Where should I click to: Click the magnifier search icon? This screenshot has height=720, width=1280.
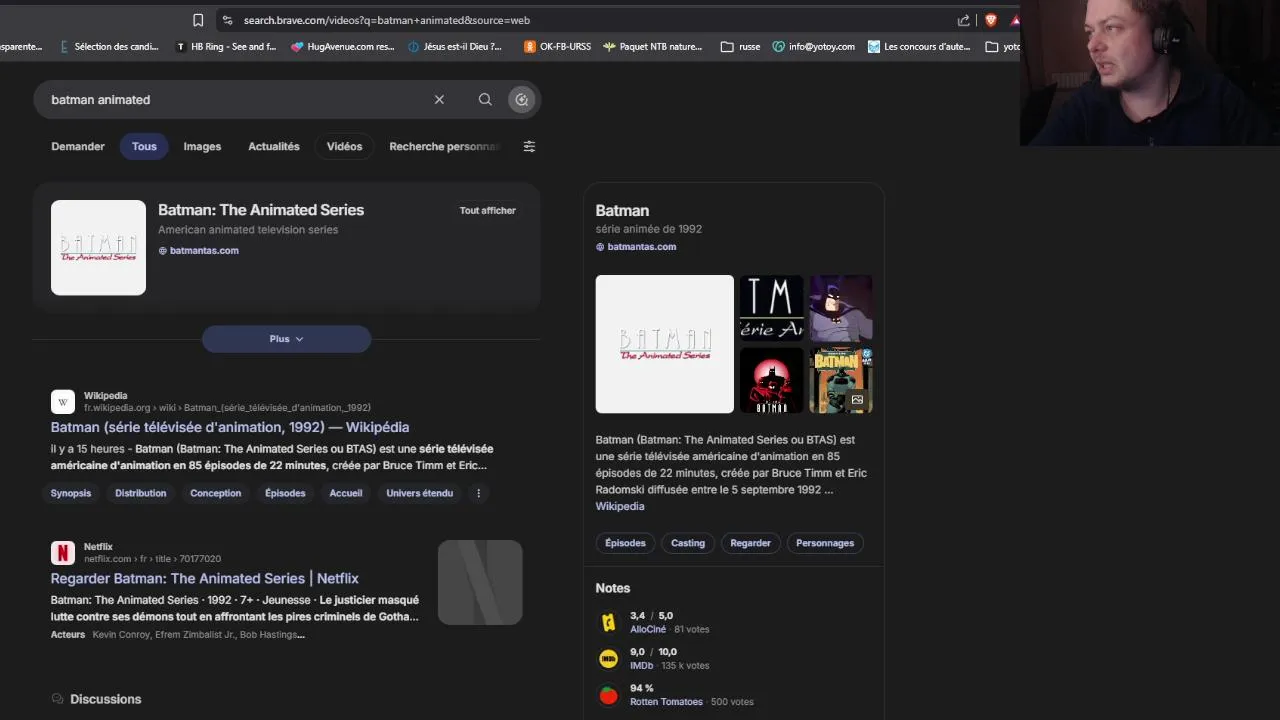pos(485,99)
